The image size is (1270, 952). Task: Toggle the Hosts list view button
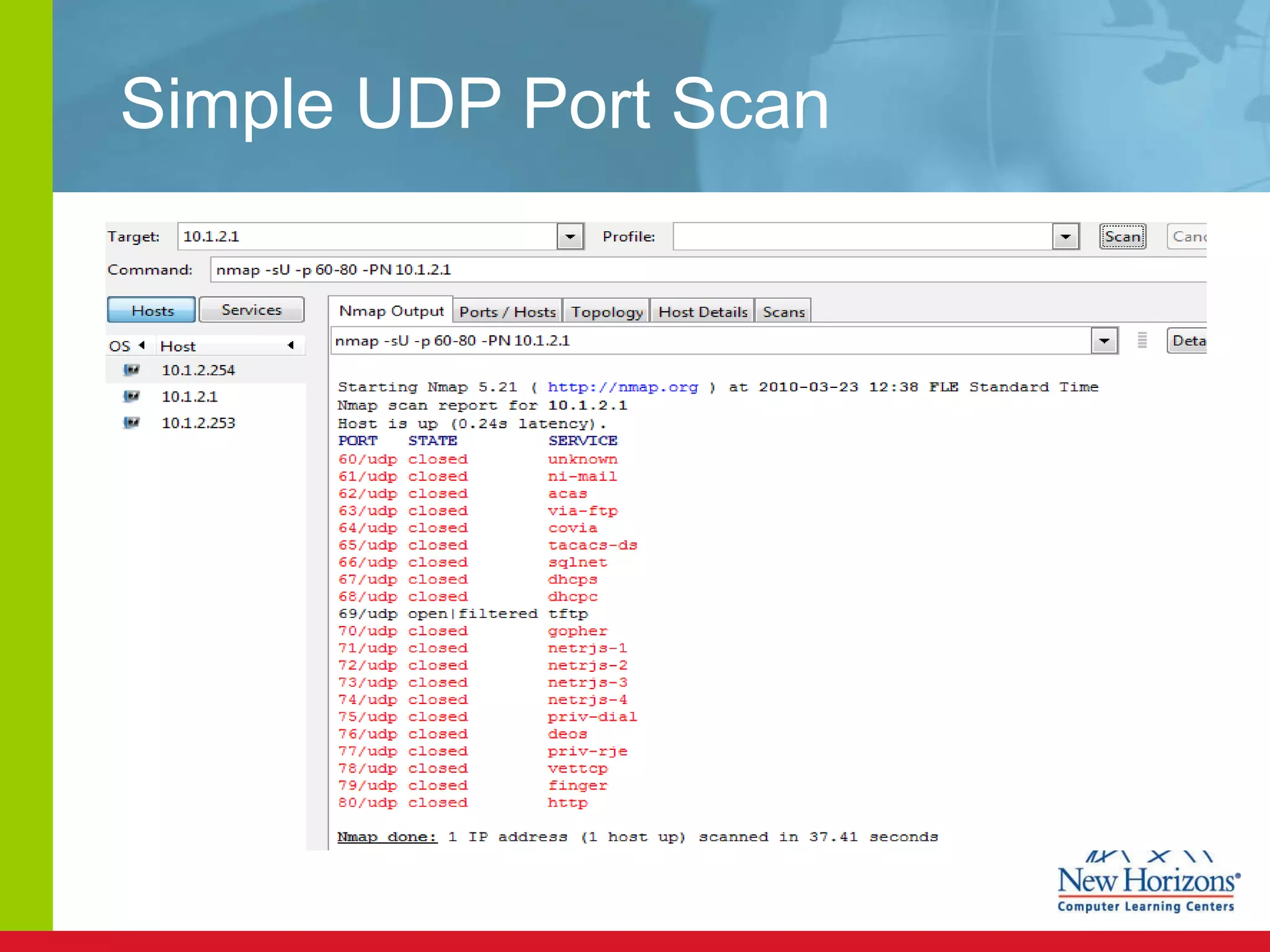[x=152, y=310]
